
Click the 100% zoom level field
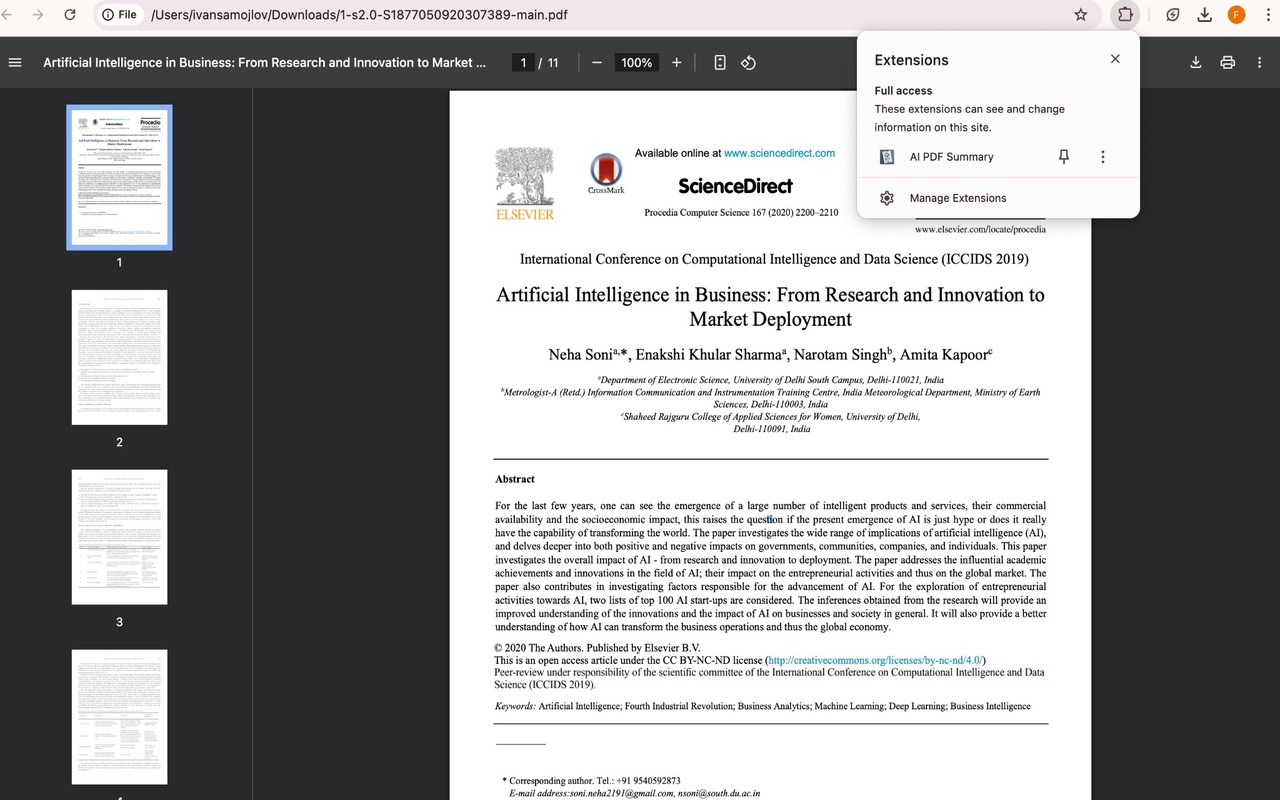click(637, 62)
